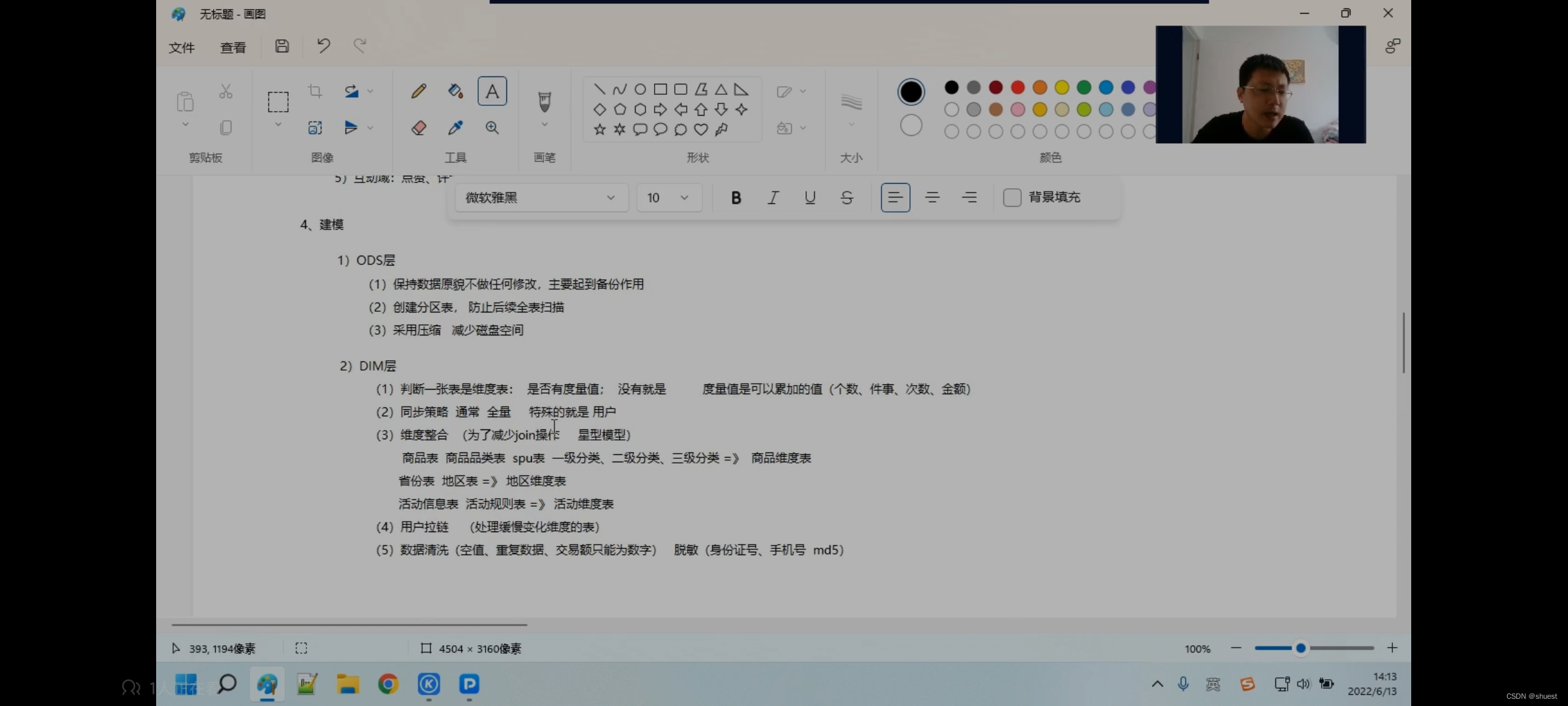Enable the 背景填充 checkbox

point(1012,197)
